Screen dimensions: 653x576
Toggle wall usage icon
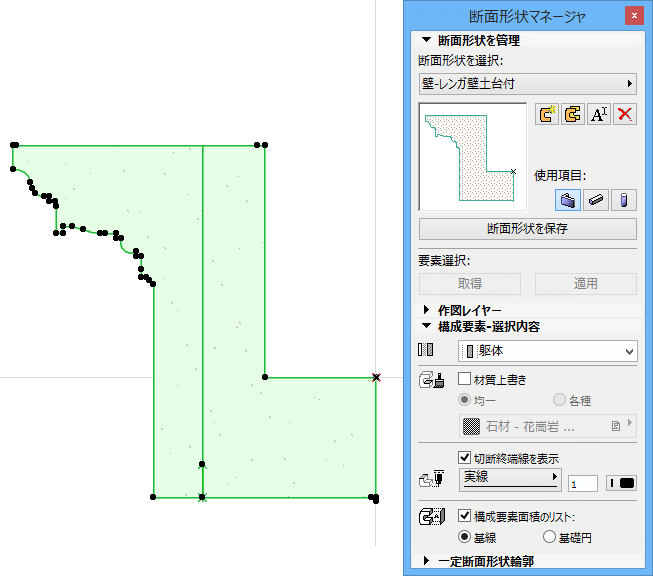click(568, 200)
